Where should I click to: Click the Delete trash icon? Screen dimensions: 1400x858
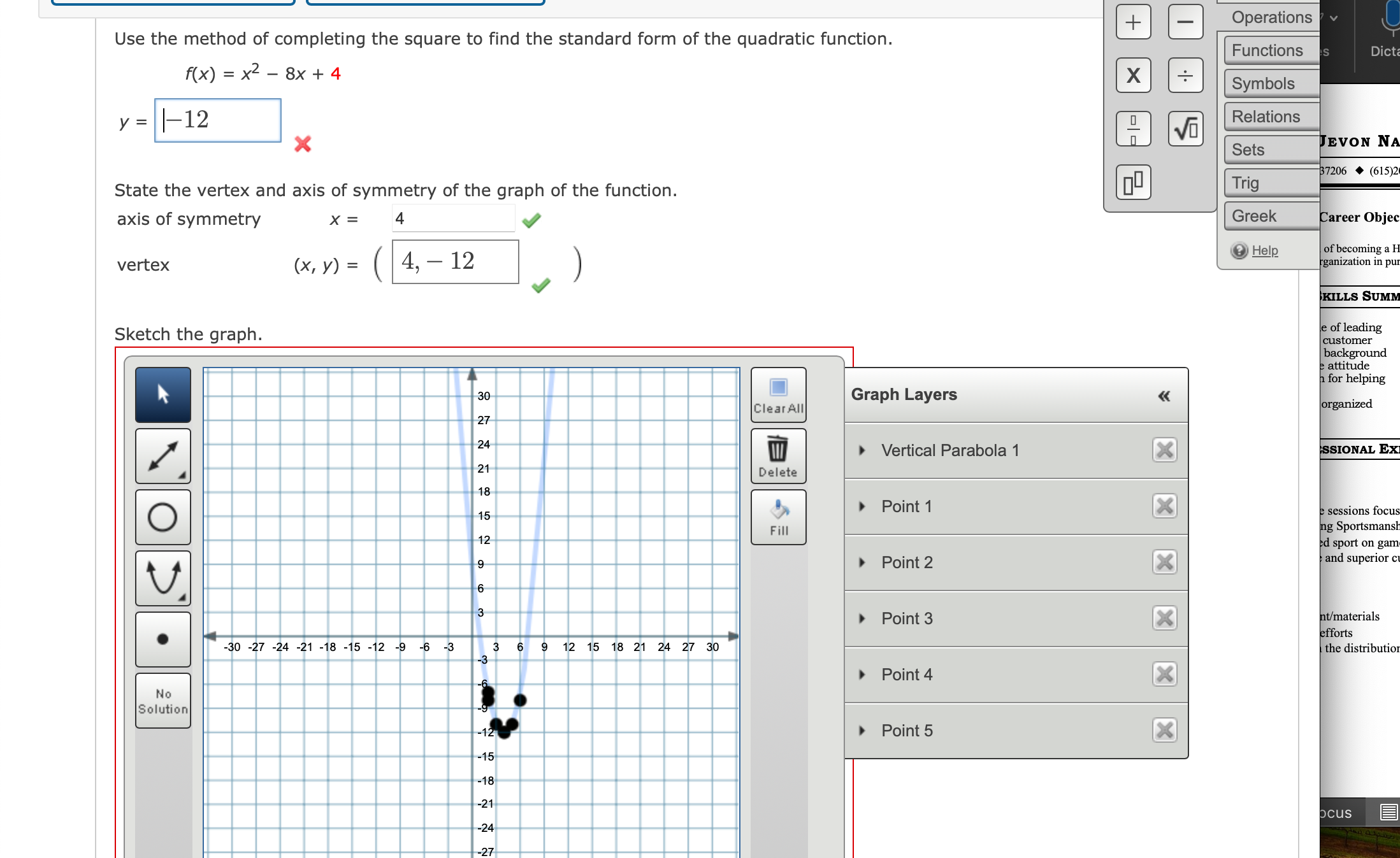[x=778, y=454]
